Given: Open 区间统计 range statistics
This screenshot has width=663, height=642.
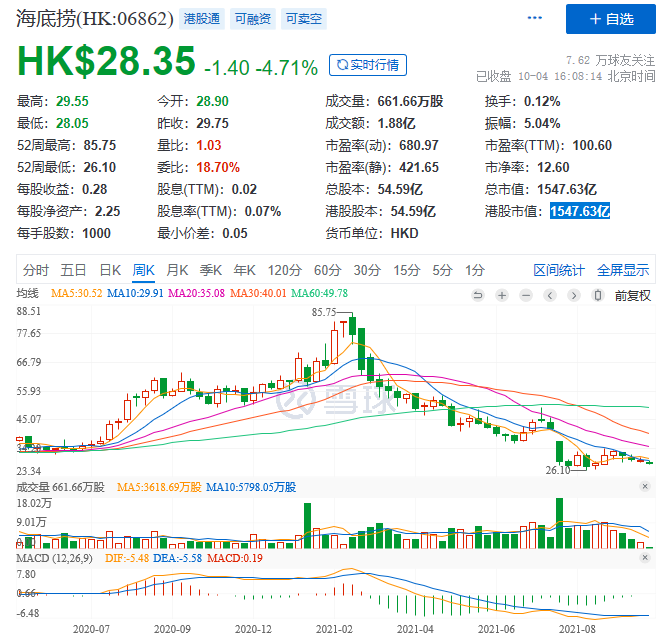Looking at the screenshot, I should tap(559, 270).
